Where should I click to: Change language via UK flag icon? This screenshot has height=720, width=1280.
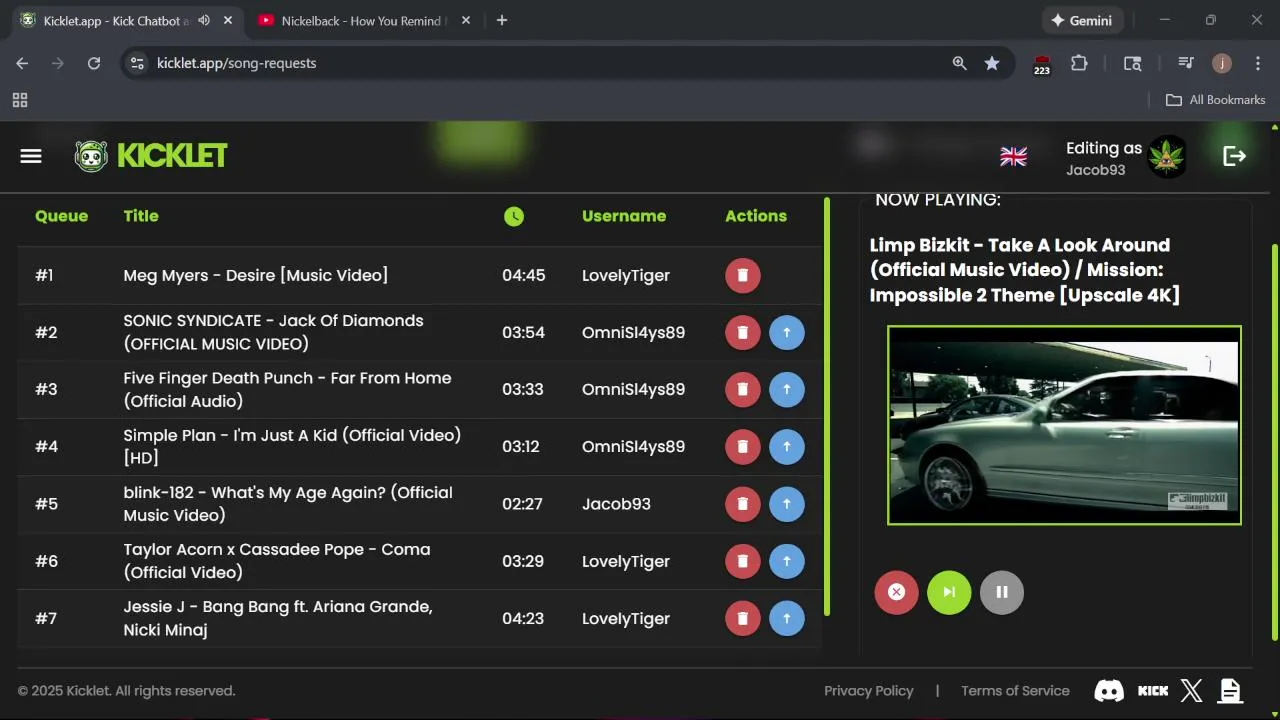tap(1014, 157)
